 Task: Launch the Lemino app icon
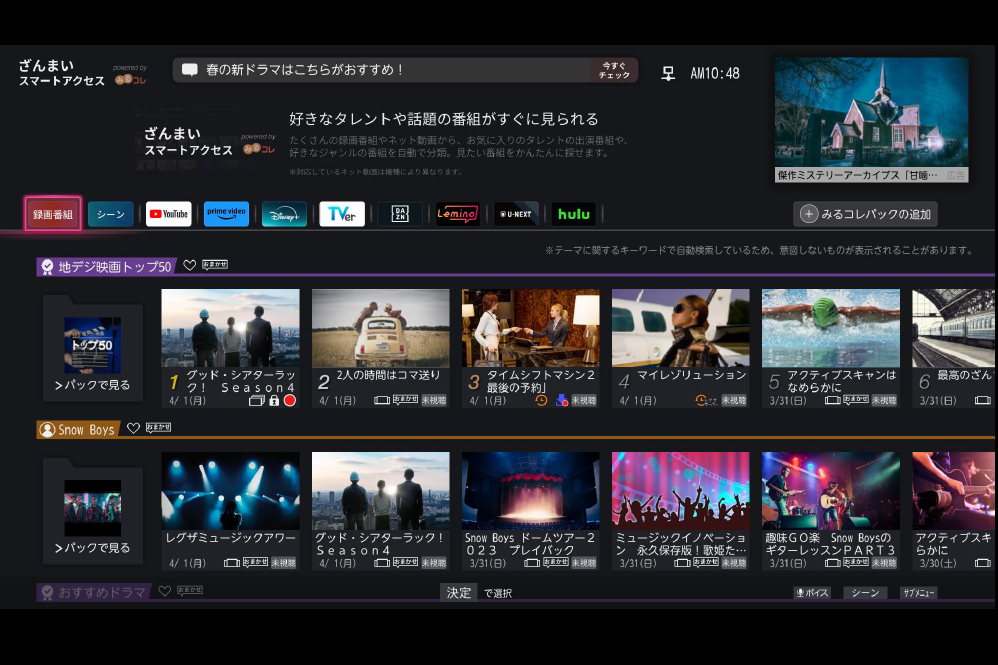click(458, 214)
